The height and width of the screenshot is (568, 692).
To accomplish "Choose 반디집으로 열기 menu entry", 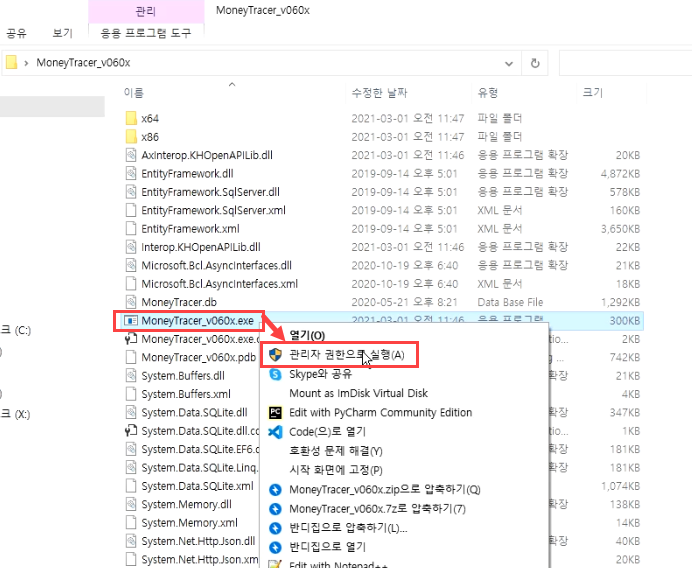I will click(x=327, y=547).
